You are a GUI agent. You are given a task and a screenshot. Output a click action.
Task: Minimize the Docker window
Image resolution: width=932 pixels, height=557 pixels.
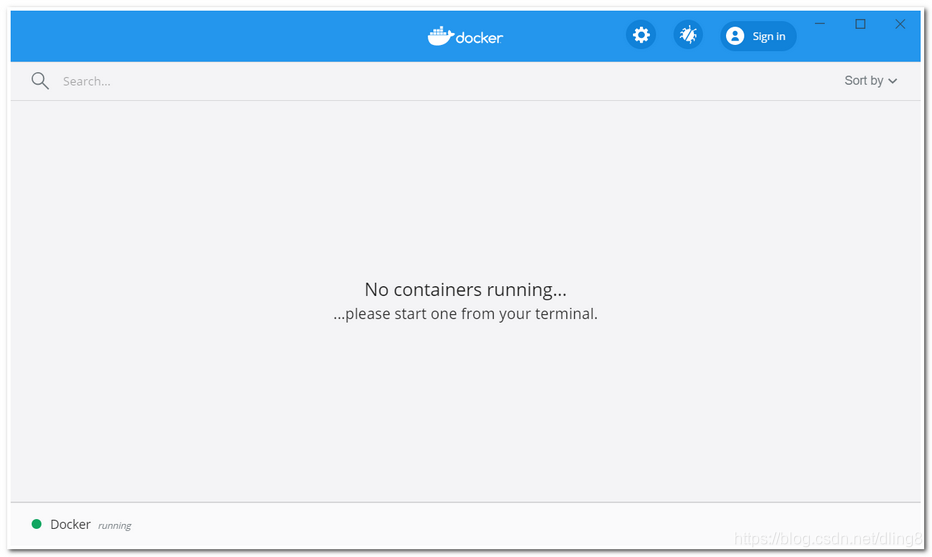point(820,24)
